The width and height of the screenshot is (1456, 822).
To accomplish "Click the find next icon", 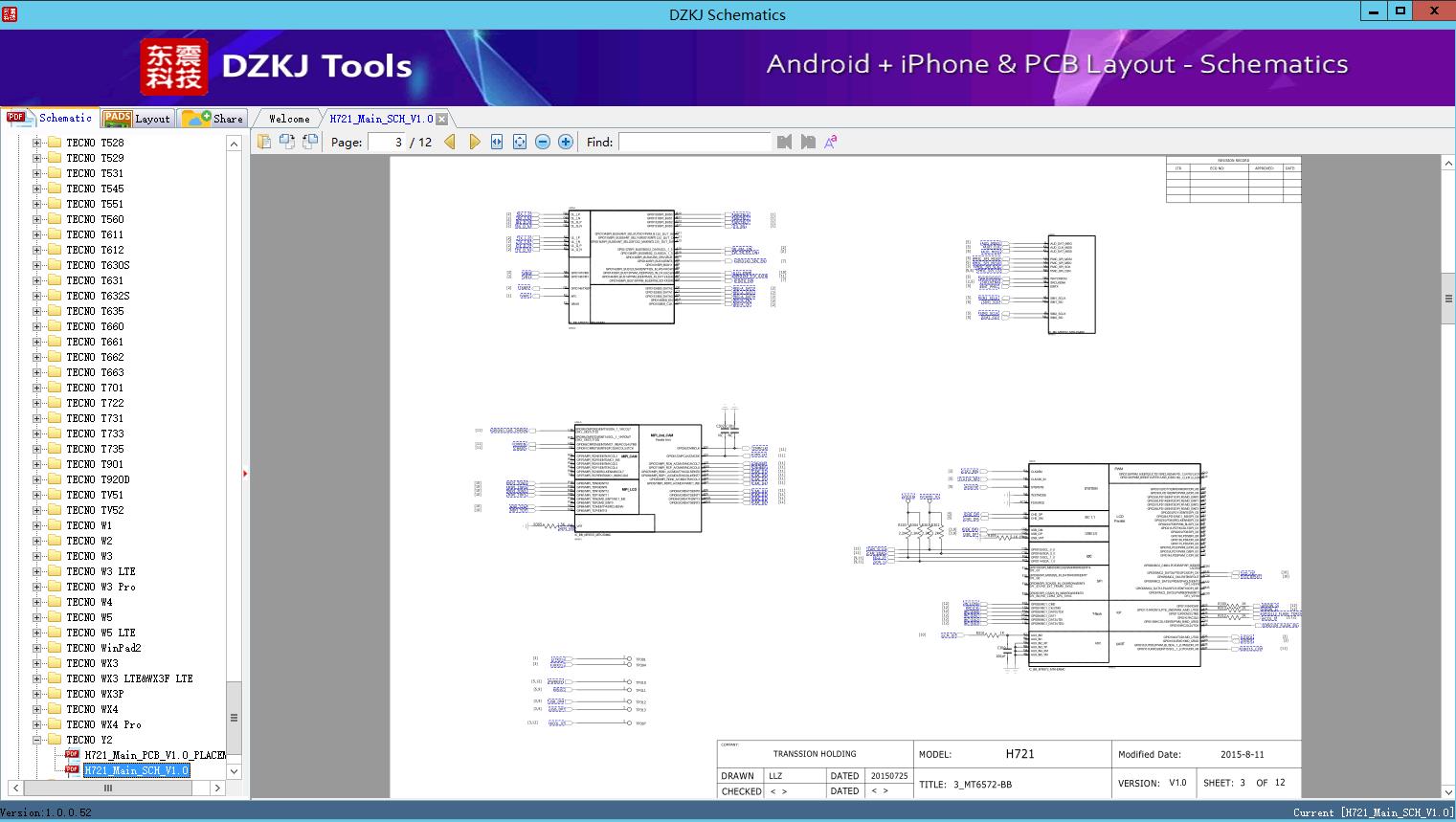I will tap(808, 142).
